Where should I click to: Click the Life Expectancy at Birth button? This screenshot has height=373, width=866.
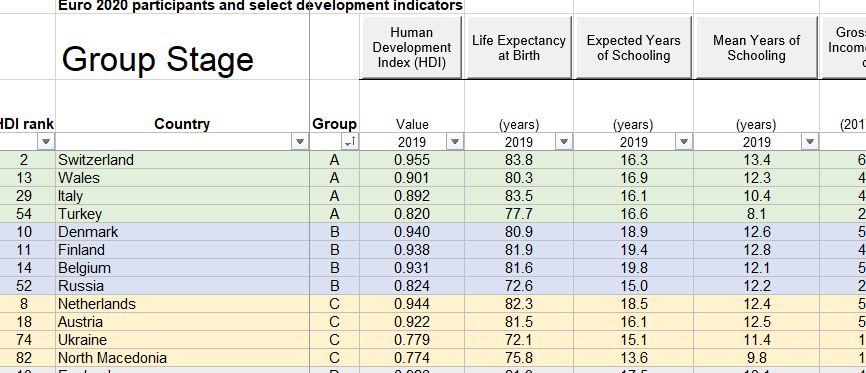(x=519, y=48)
